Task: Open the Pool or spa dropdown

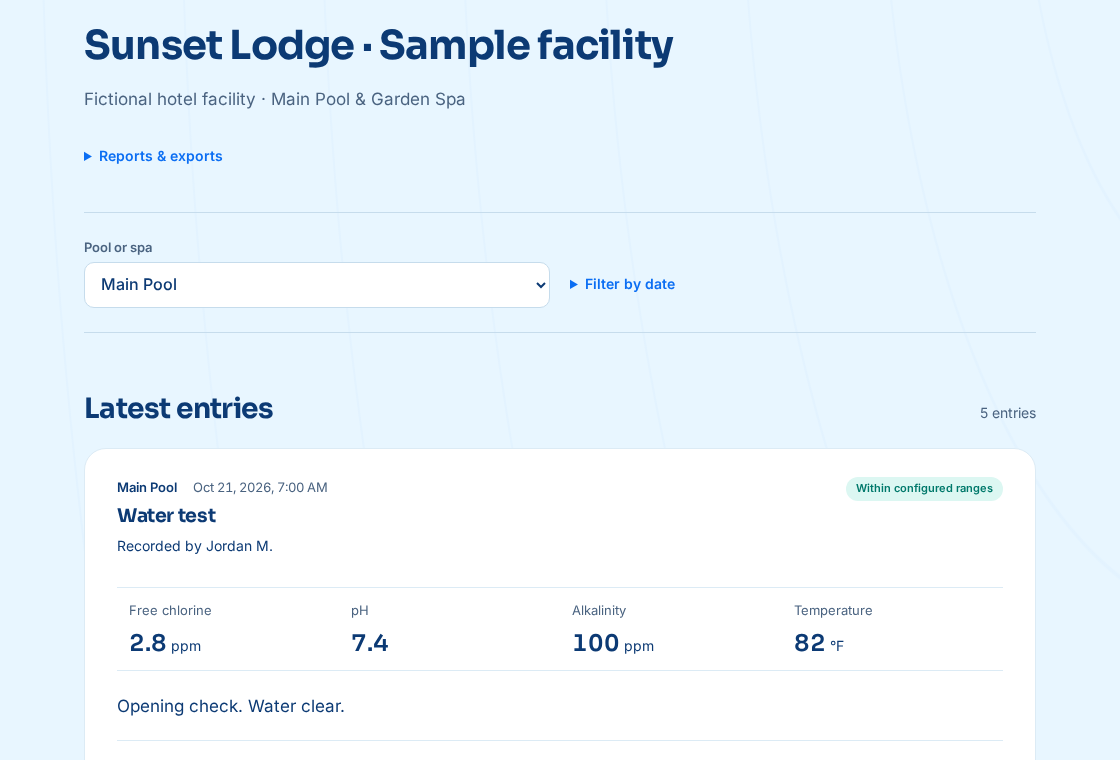Action: [x=316, y=285]
